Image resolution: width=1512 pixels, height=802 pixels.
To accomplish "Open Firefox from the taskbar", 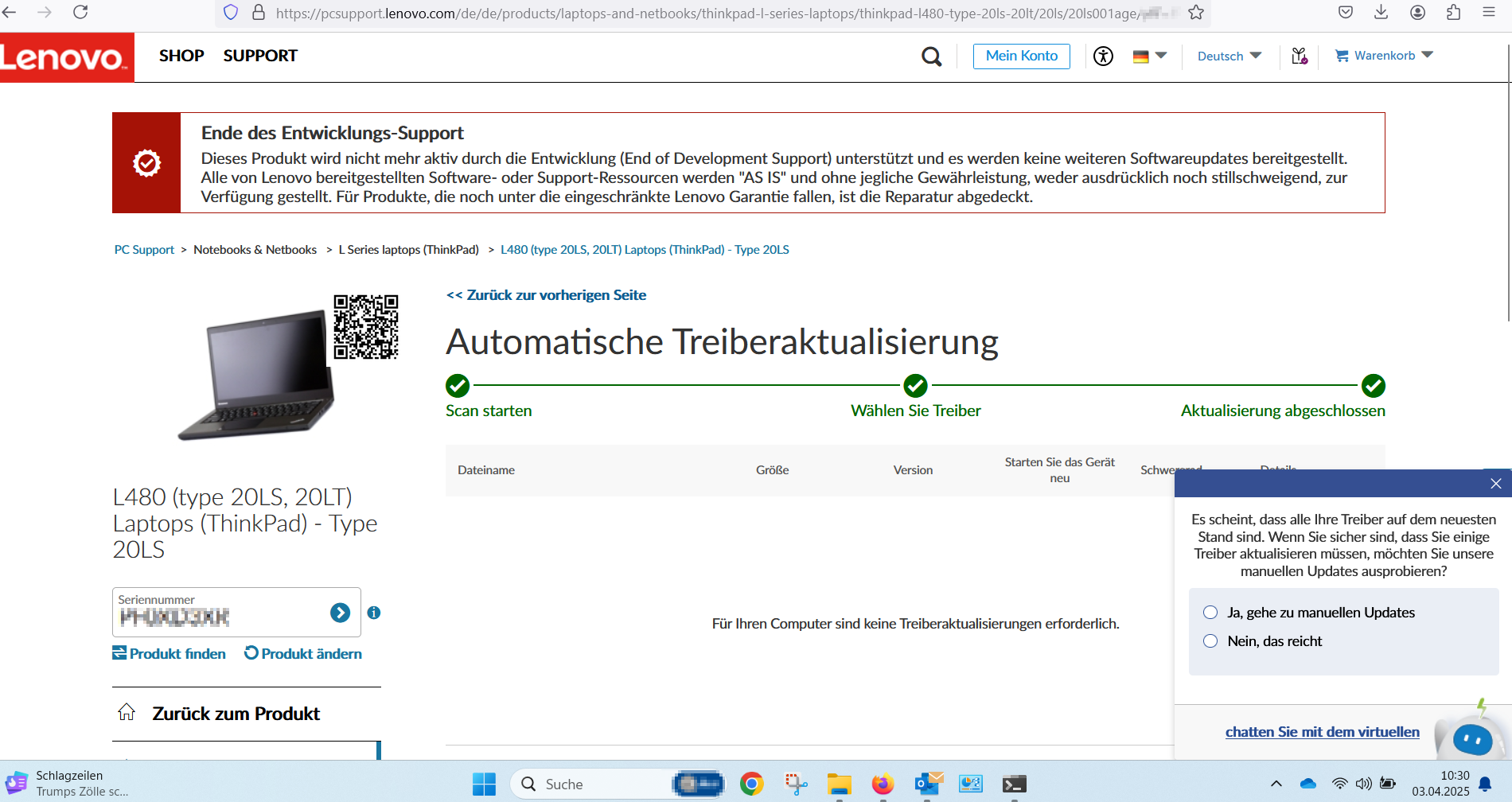I will pos(882,784).
